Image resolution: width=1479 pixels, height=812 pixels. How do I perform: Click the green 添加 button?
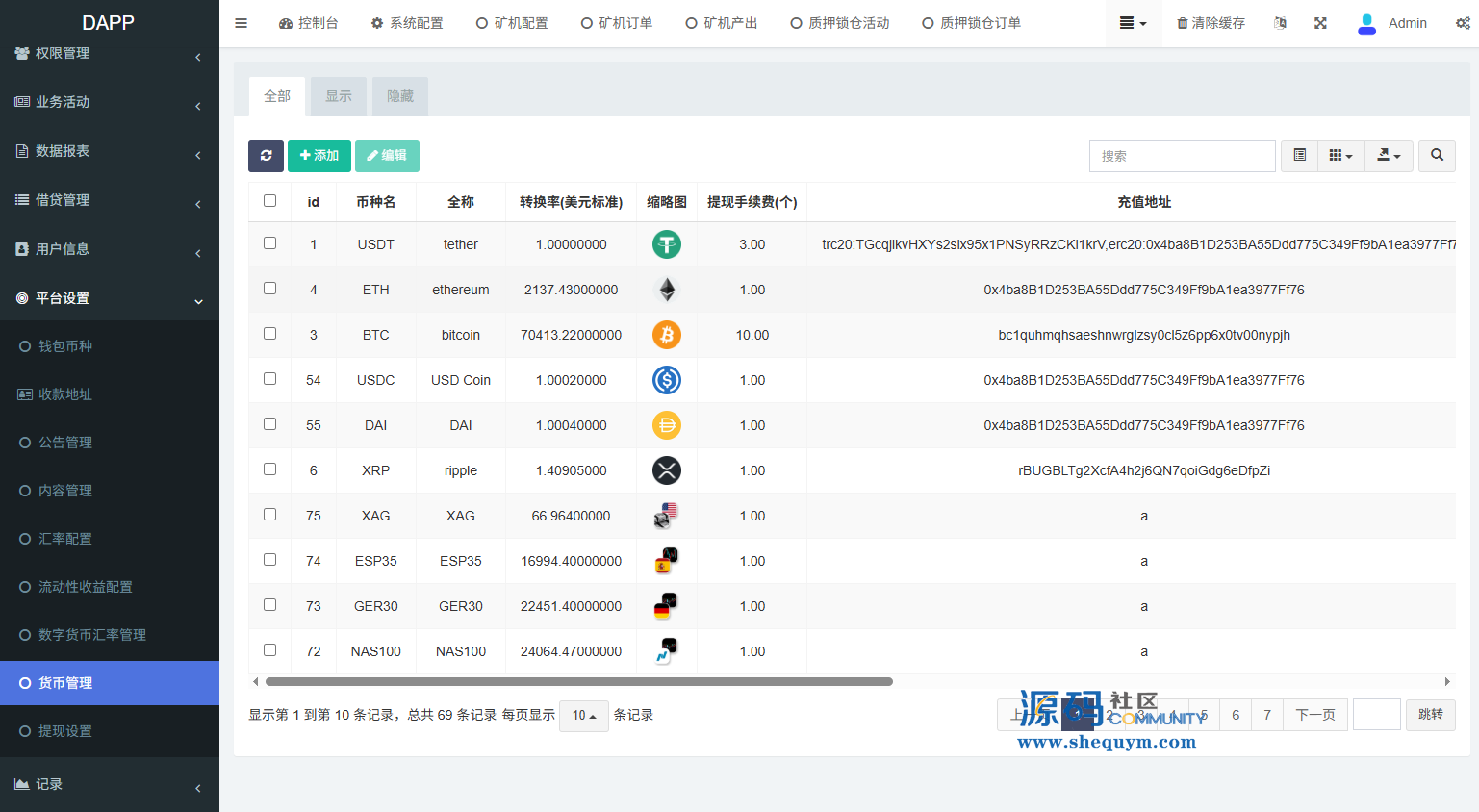(319, 156)
